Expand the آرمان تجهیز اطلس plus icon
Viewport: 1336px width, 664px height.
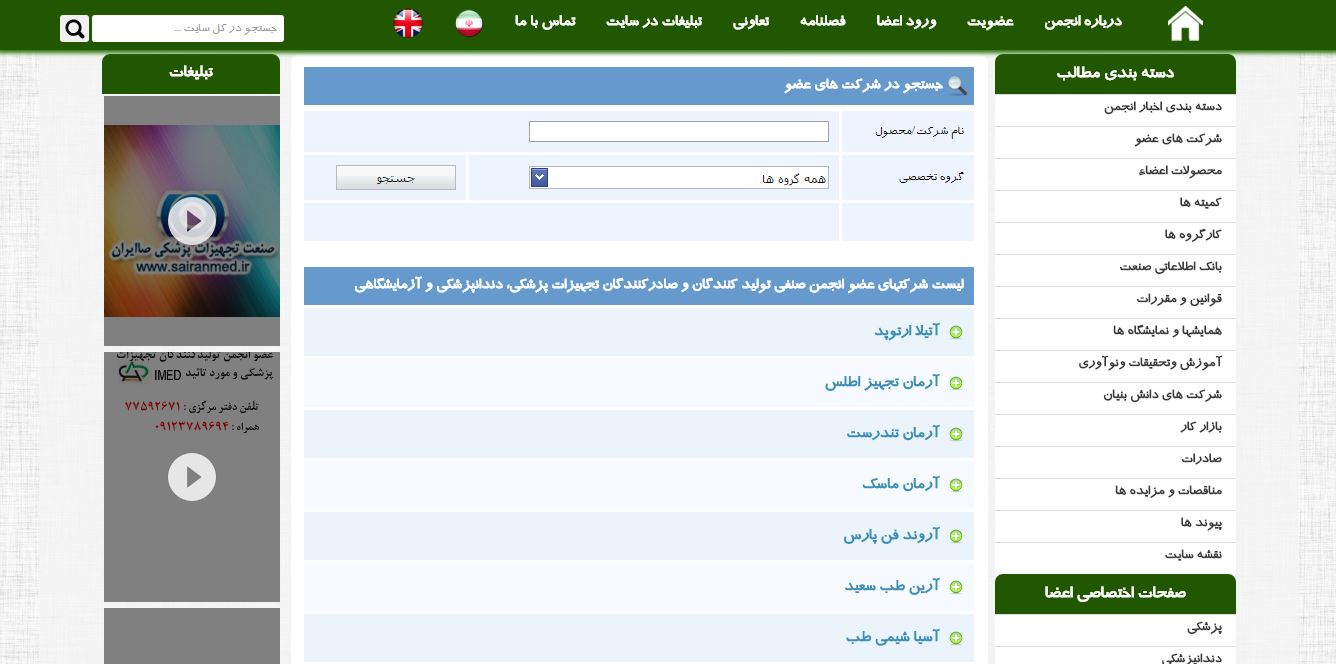(956, 383)
